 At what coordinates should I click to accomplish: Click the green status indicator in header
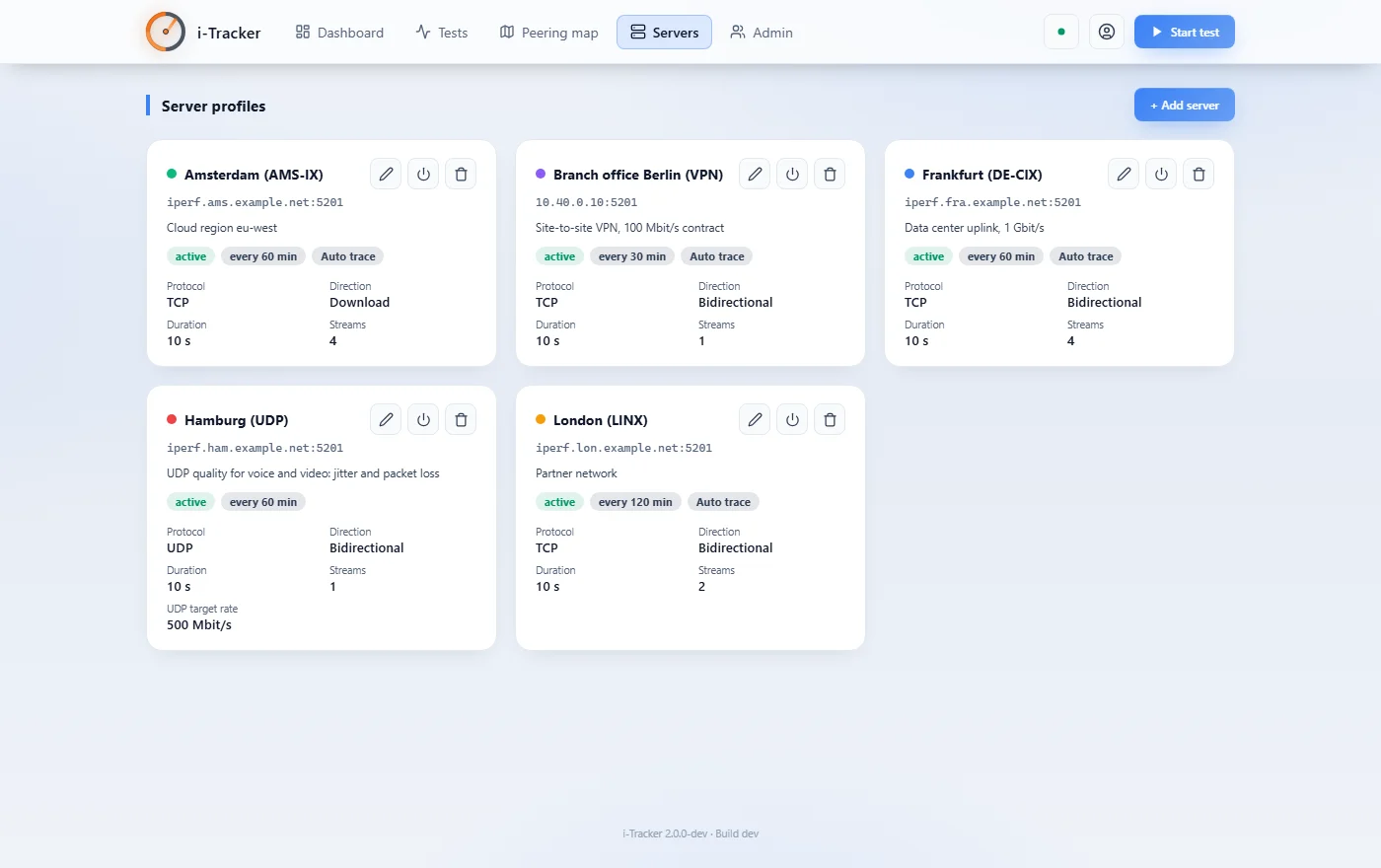tap(1061, 32)
